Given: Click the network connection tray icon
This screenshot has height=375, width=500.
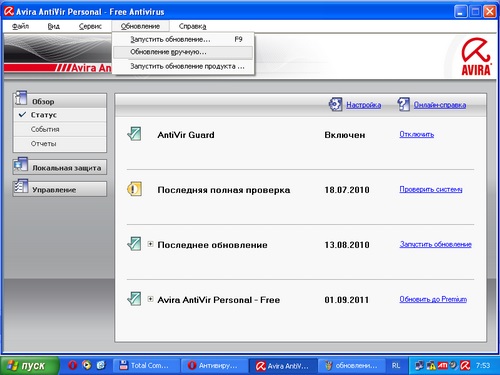Looking at the screenshot, I should pos(420,366).
